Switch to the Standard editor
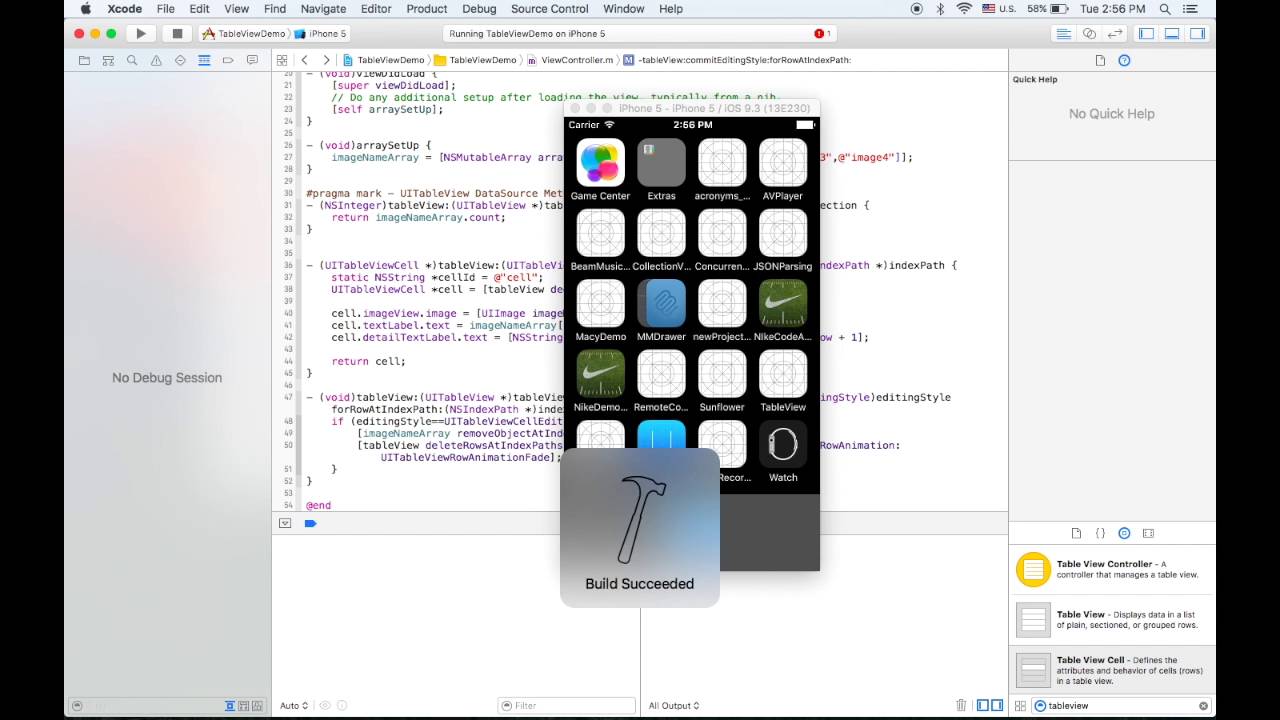Viewport: 1280px width, 720px height. click(1064, 33)
